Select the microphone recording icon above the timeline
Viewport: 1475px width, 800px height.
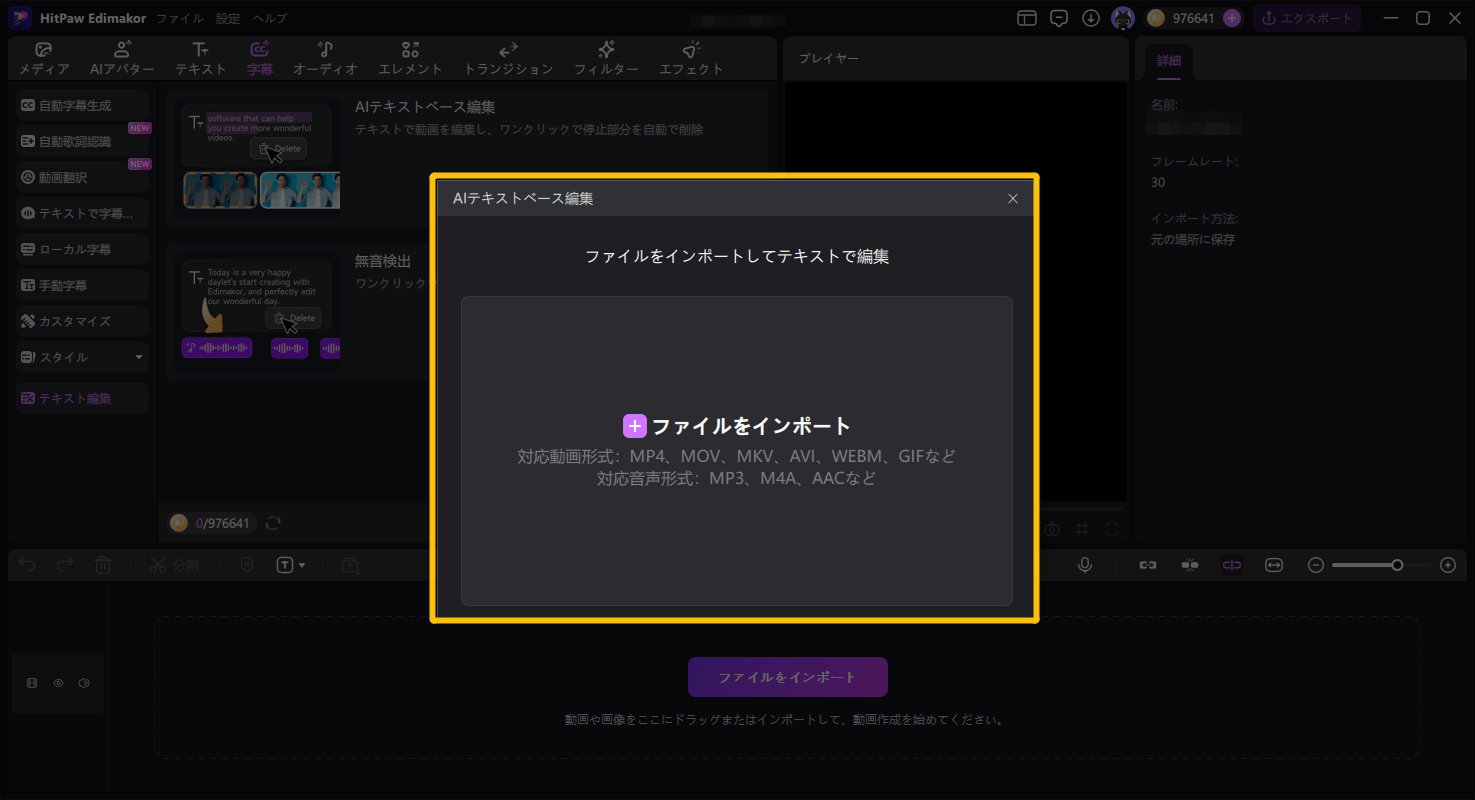pyautogui.click(x=1085, y=565)
